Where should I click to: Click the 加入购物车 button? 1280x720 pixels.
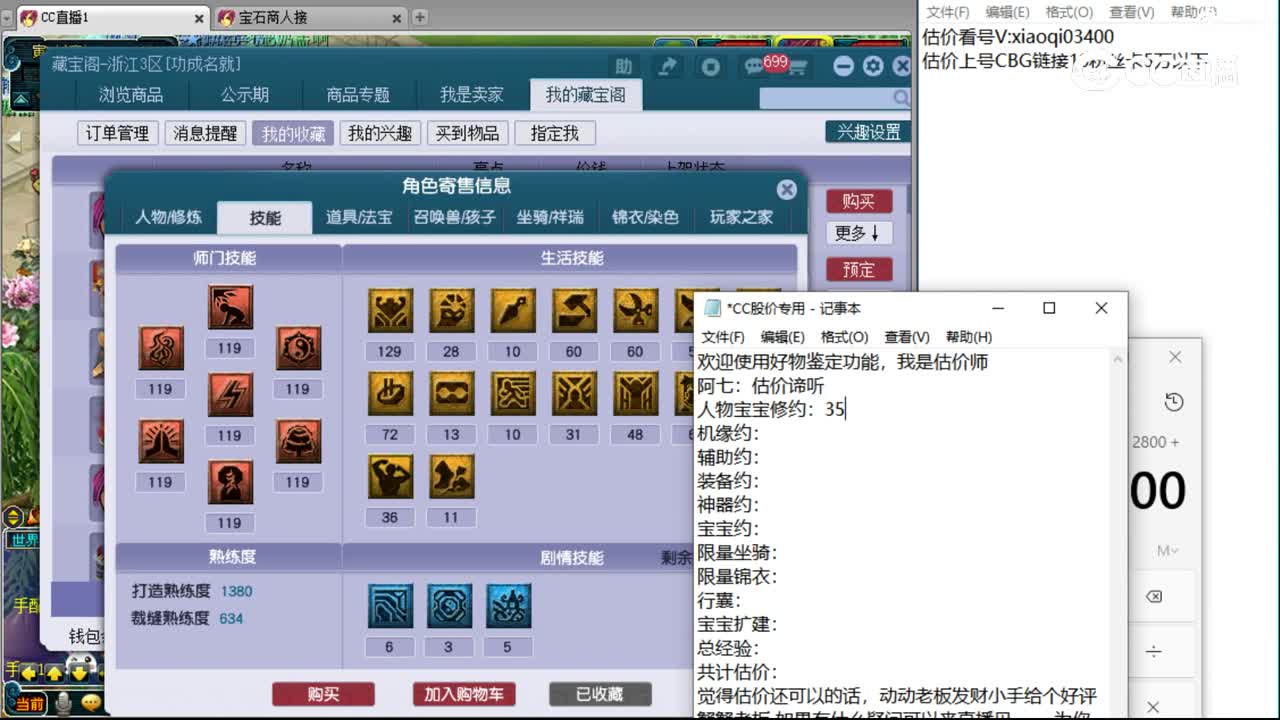coord(464,693)
